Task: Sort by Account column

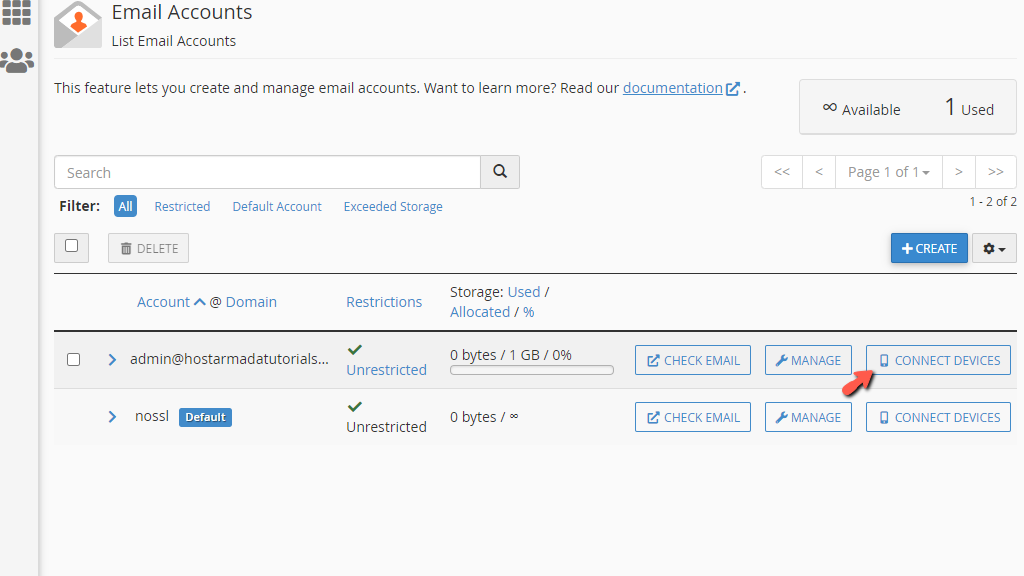Action: 163,302
